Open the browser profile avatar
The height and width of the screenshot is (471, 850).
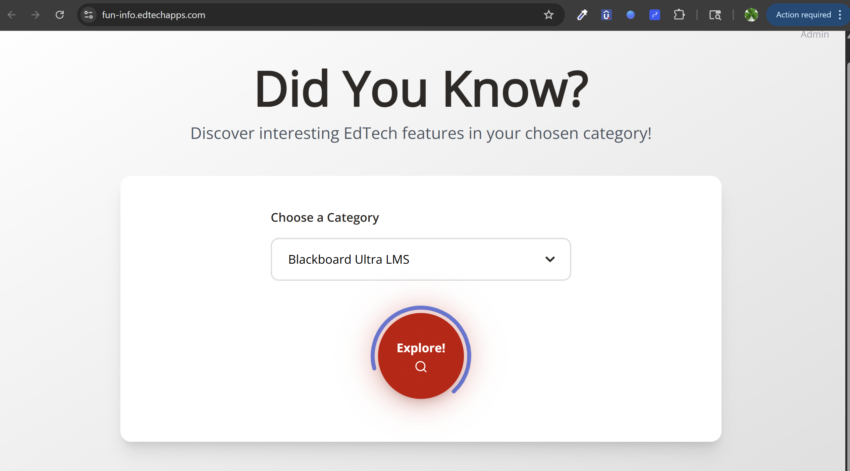tap(751, 15)
